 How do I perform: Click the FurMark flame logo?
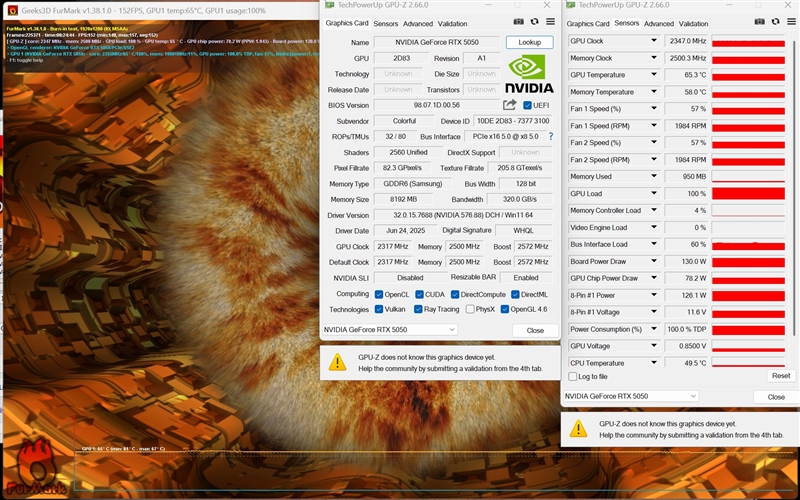click(x=36, y=465)
